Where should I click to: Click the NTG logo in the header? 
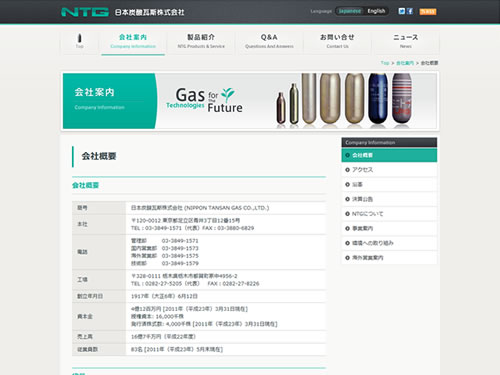pyautogui.click(x=85, y=12)
